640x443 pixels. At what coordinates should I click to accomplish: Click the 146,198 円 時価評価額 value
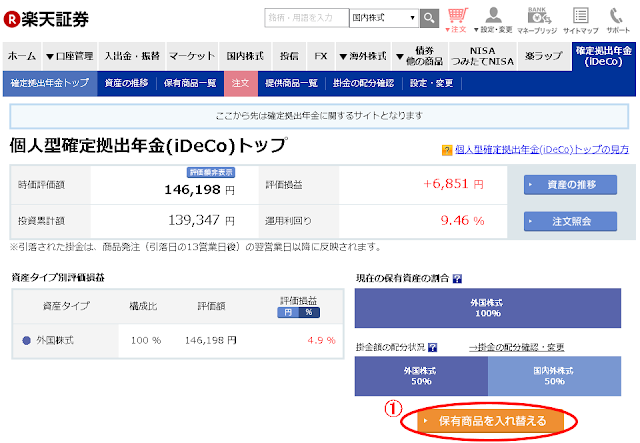[199, 190]
